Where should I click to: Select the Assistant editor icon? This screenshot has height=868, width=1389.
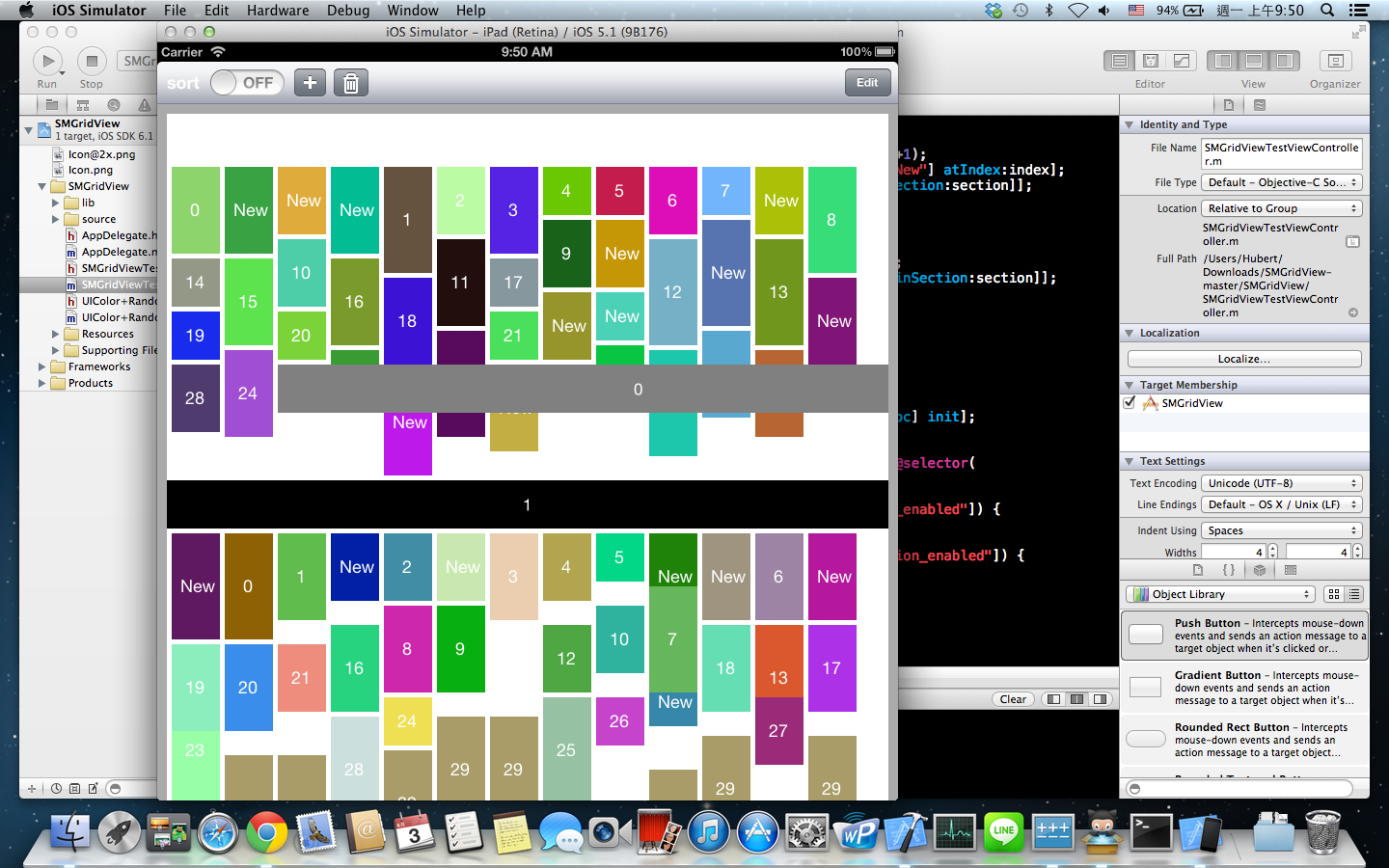pos(1151,61)
